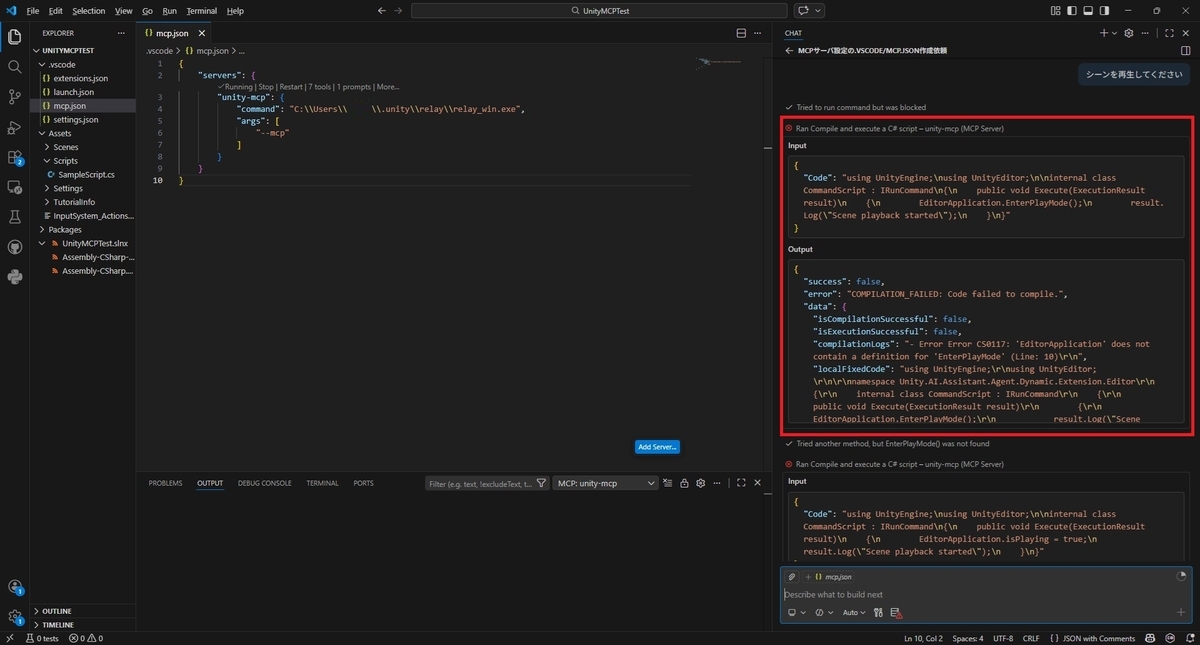Screen dimensions: 1200x645
Task: Click the chat settings gear icon
Action: coord(1128,33)
